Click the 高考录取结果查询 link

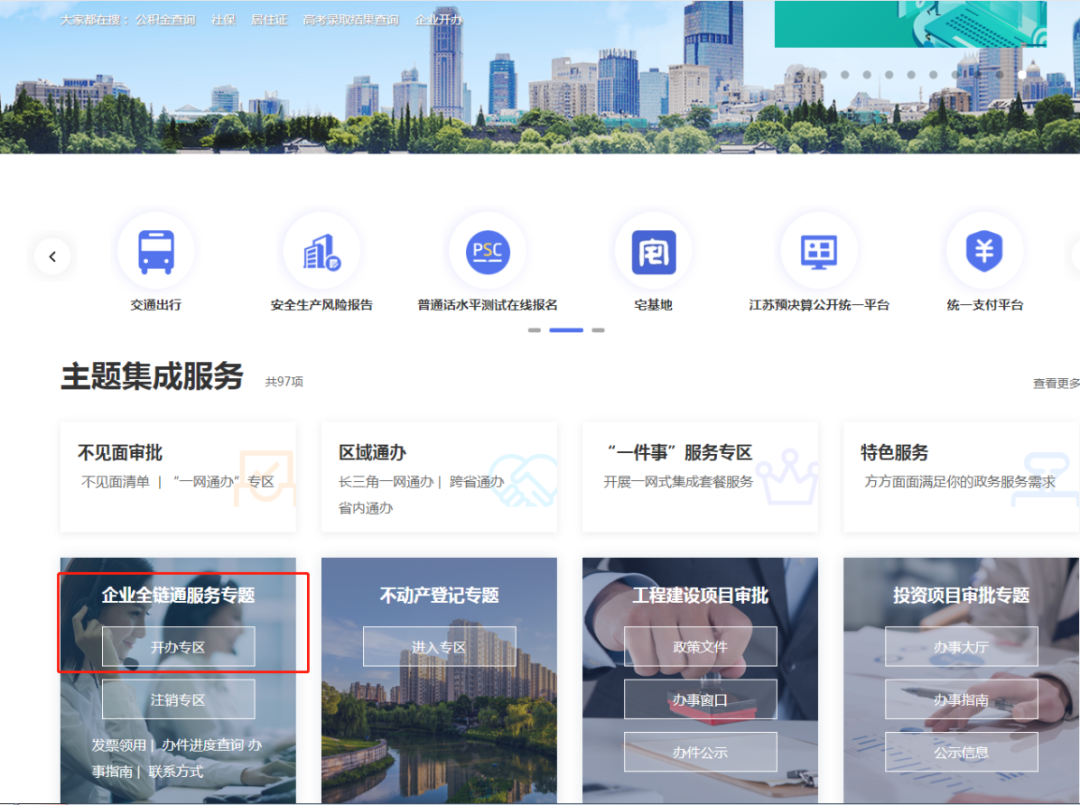coord(351,20)
